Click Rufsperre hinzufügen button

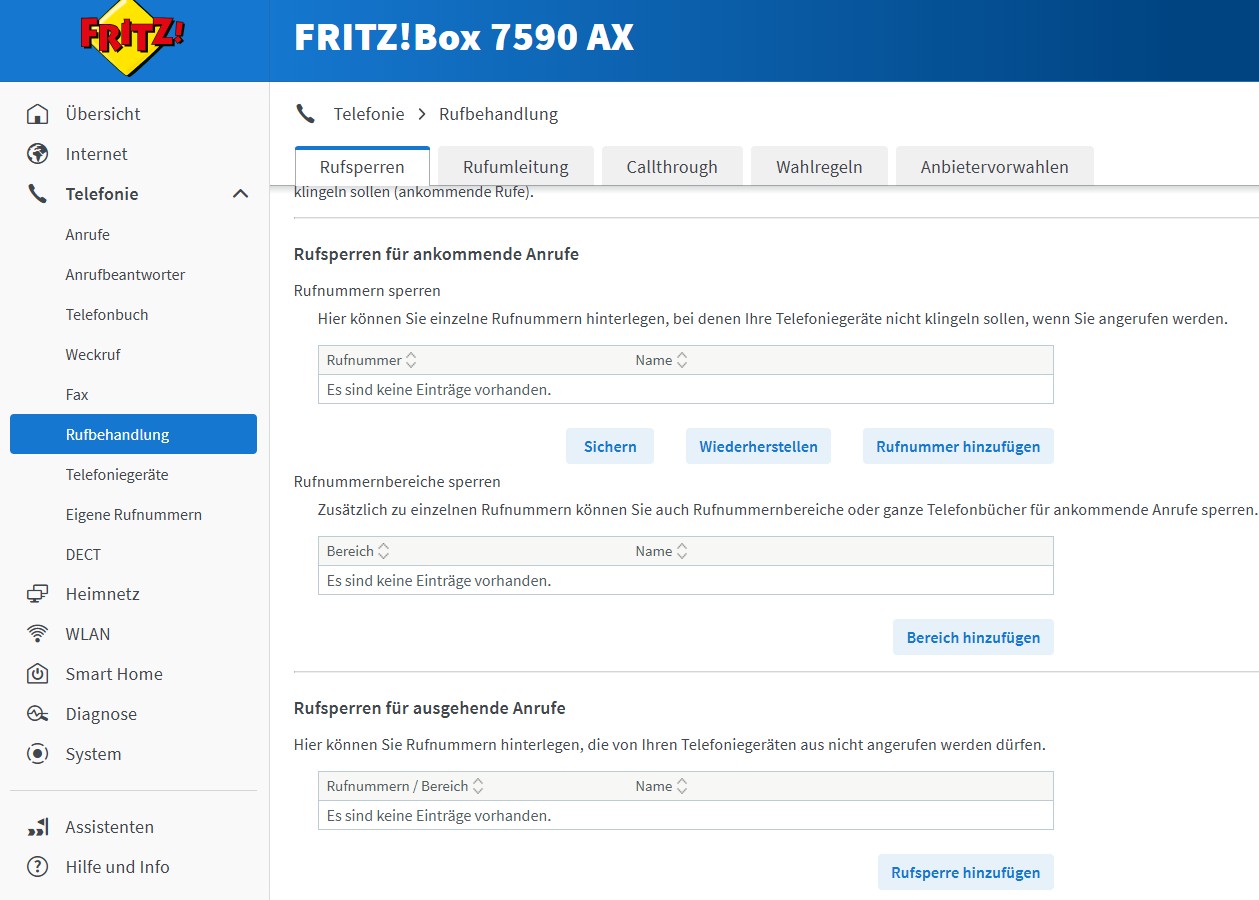[x=965, y=872]
